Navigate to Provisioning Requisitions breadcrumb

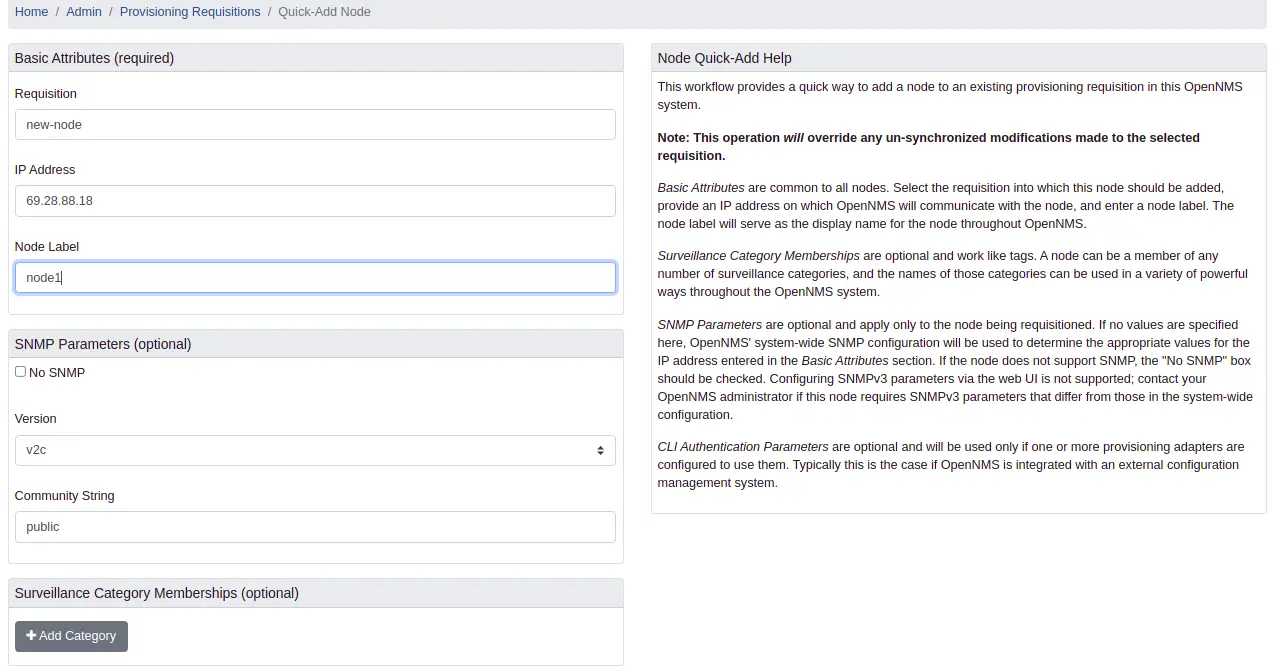pyautogui.click(x=190, y=12)
